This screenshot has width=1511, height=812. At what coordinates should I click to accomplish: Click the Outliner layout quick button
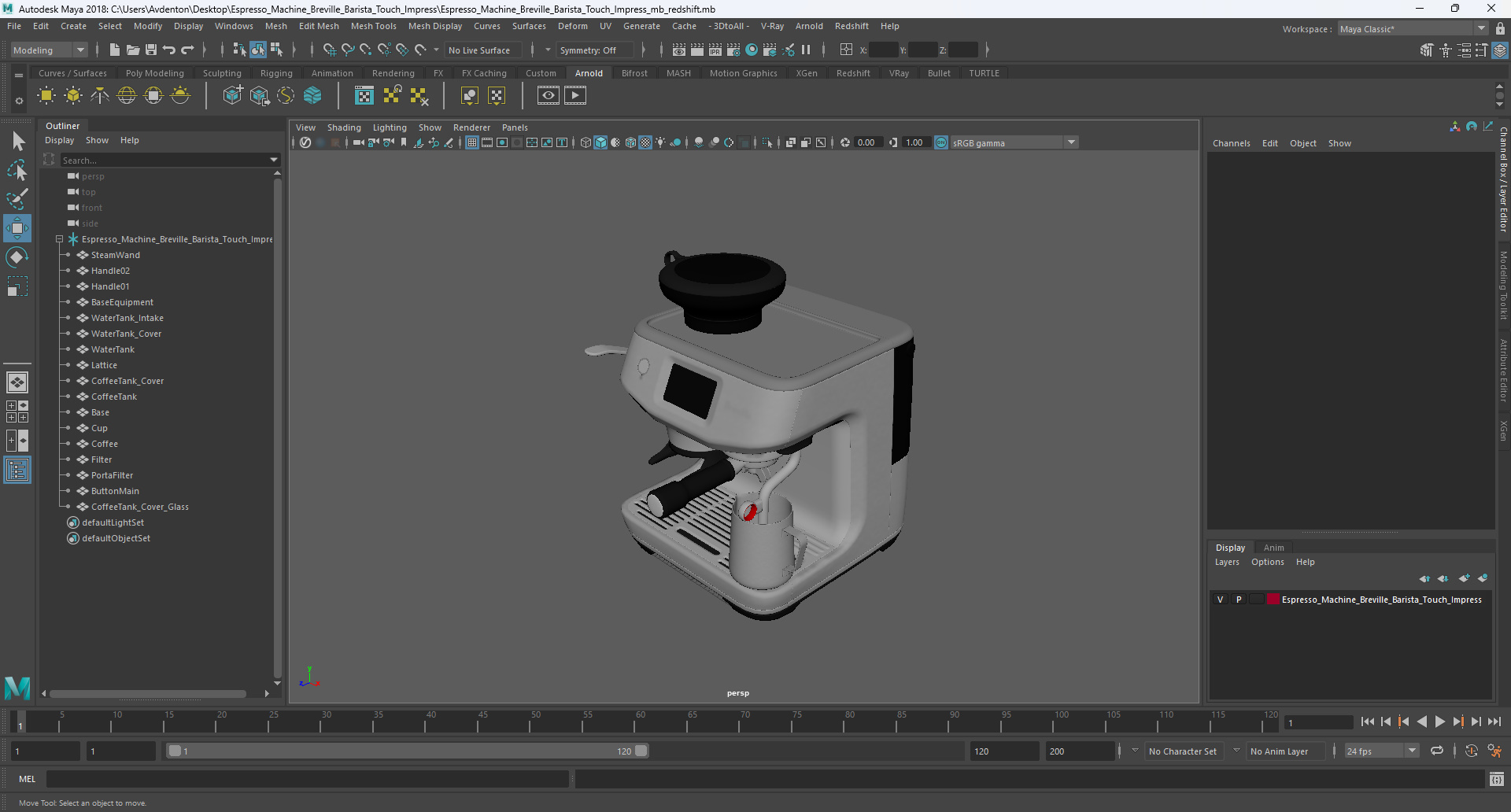click(17, 471)
